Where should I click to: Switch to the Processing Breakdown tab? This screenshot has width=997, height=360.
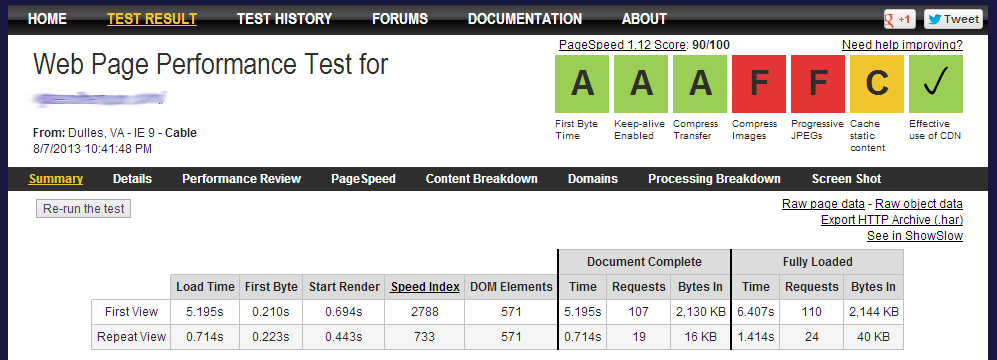click(714, 179)
